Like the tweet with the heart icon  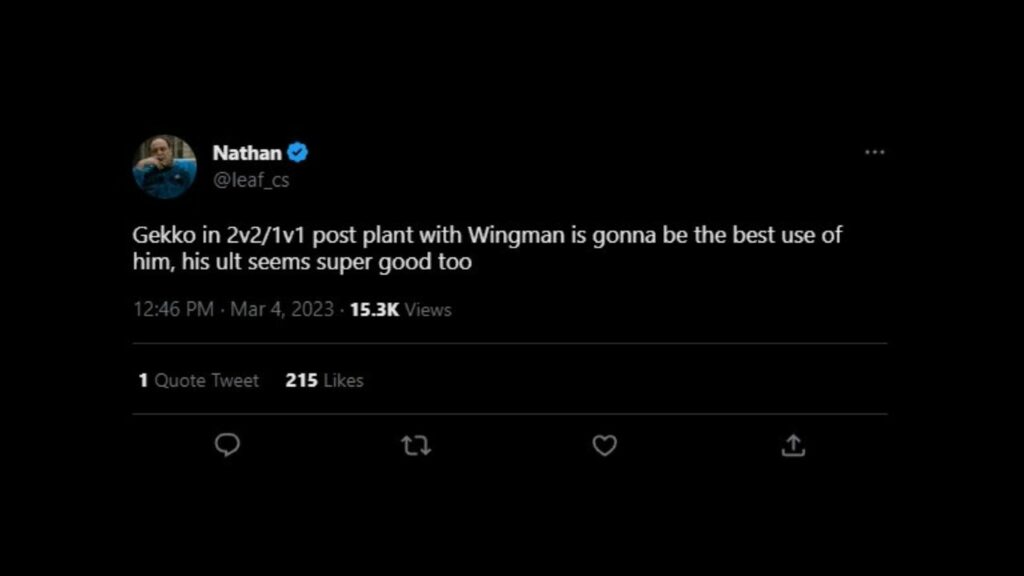[x=604, y=445]
